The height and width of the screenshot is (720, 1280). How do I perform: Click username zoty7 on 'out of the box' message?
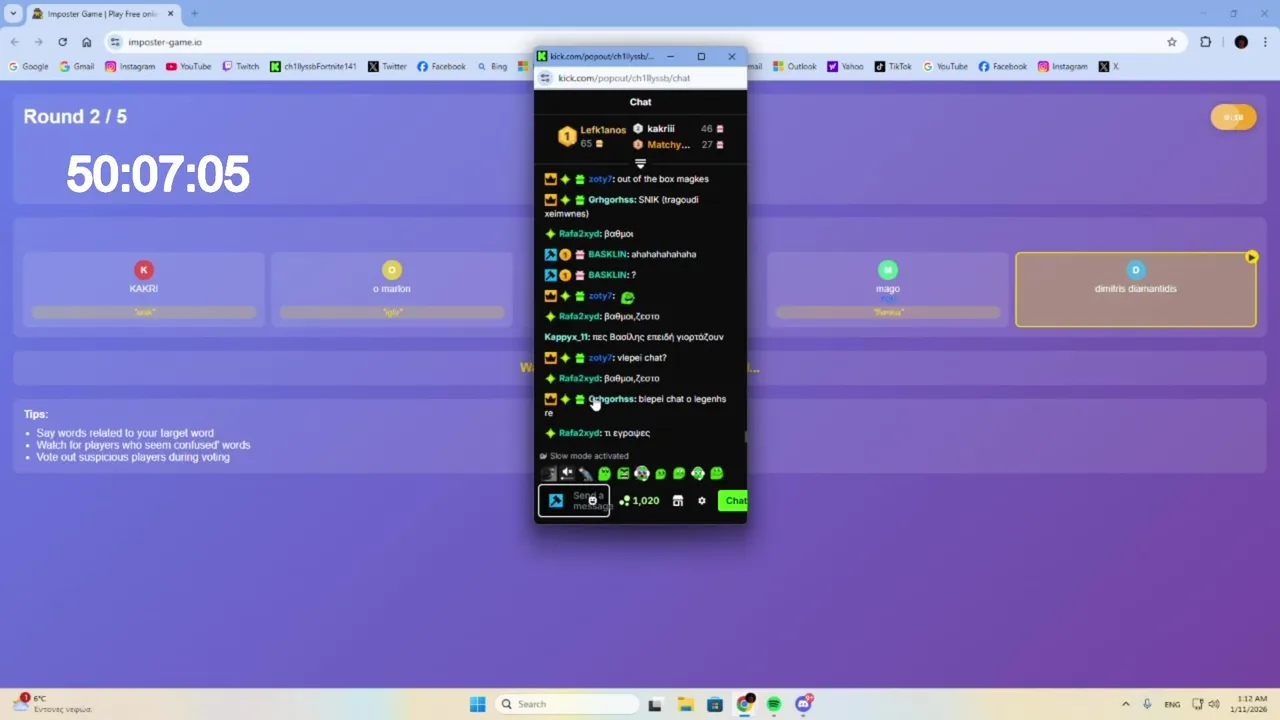click(600, 179)
